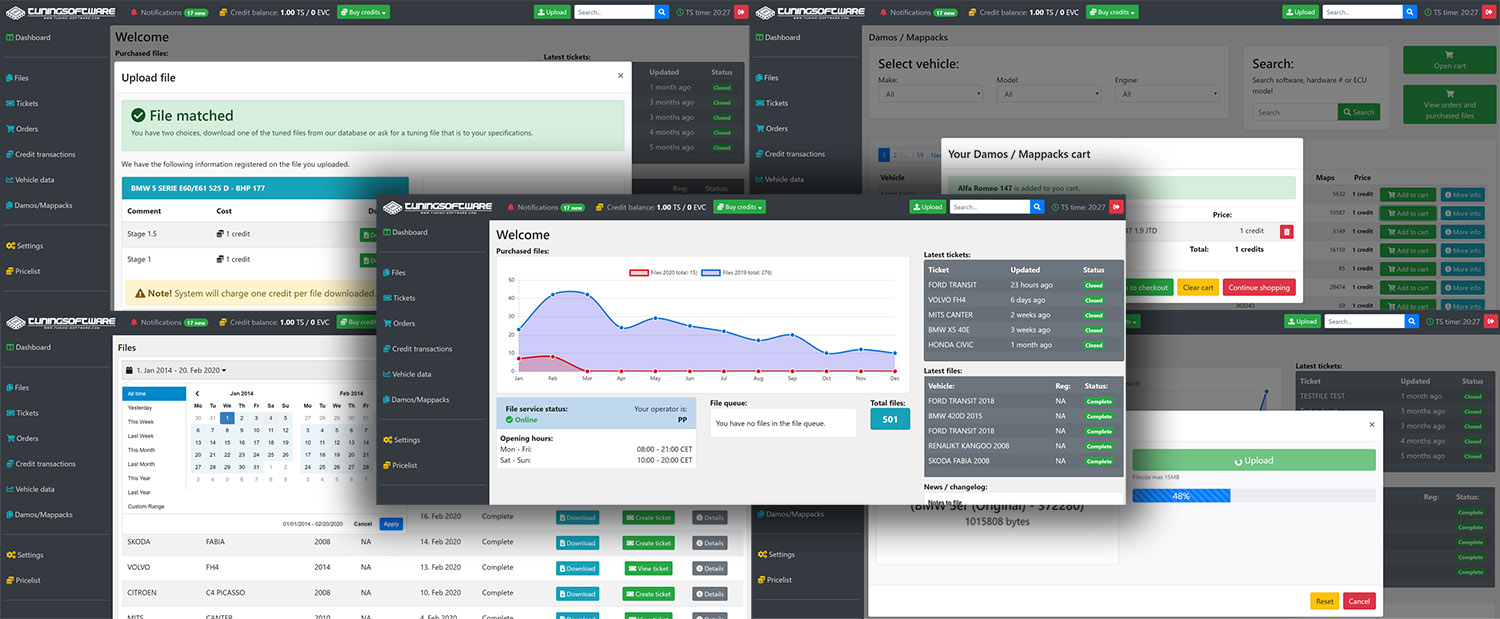1500x619 pixels.
Task: Click blue search magnifier in center Welcome window
Action: tap(1037, 207)
